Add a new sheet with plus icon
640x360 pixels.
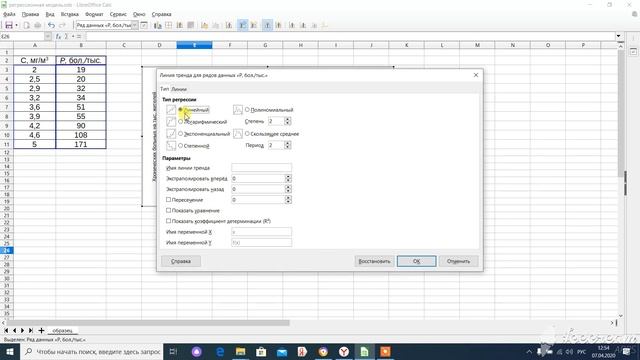[x=41, y=330]
